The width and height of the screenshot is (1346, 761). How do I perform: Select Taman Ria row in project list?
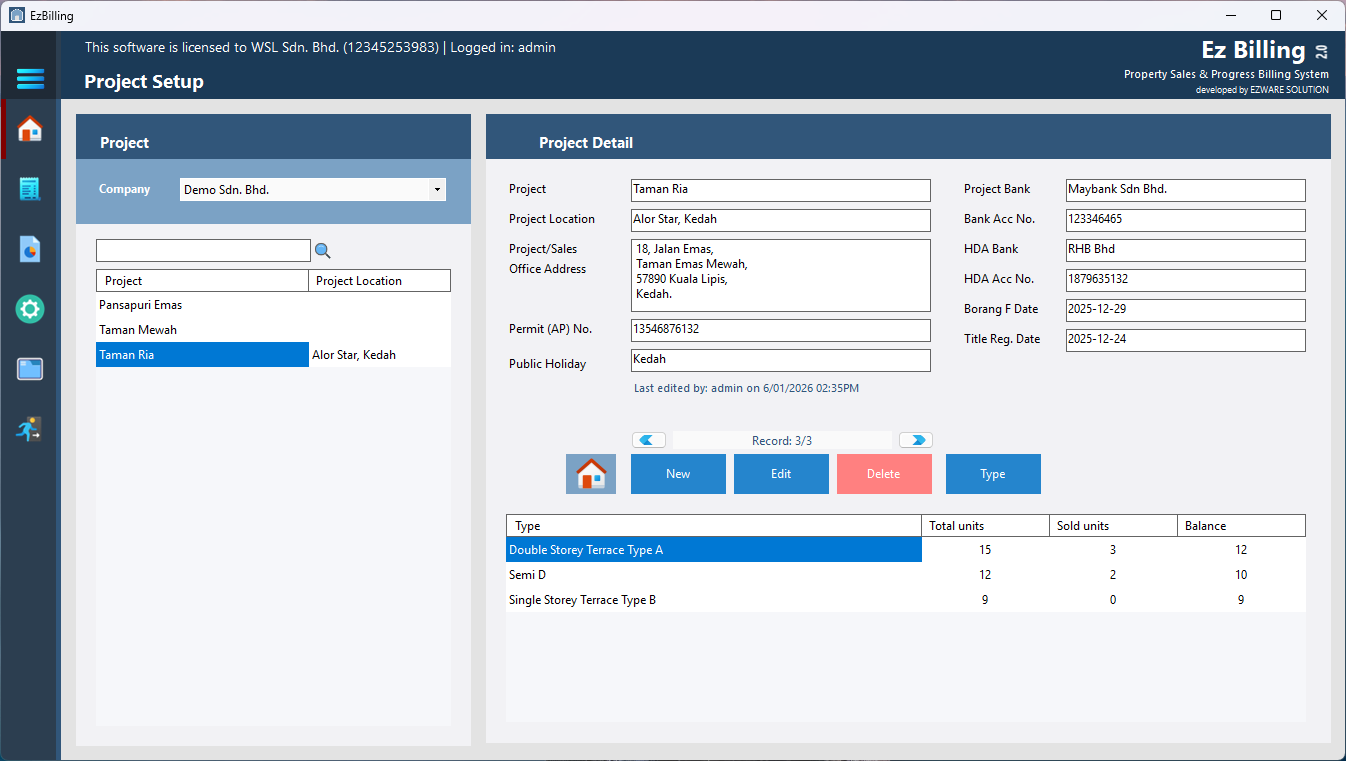pyautogui.click(x=273, y=355)
